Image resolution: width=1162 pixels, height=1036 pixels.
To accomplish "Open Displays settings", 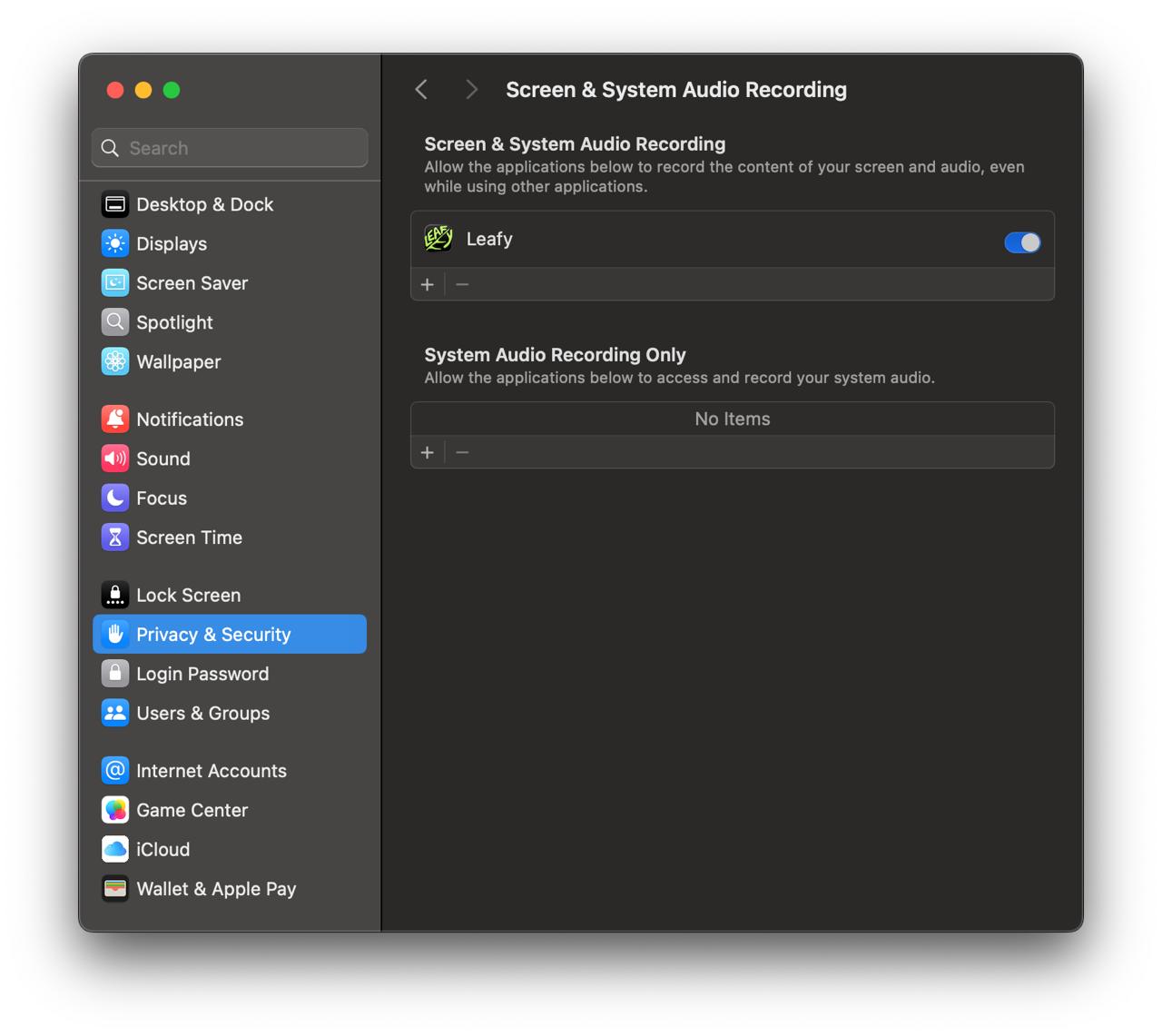I will pyautogui.click(x=230, y=243).
